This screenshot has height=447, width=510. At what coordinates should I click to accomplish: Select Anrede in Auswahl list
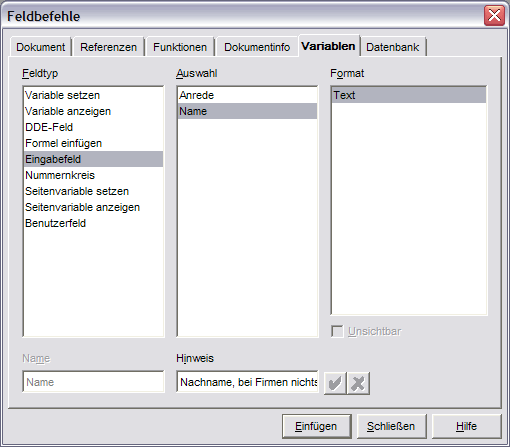tap(247, 95)
